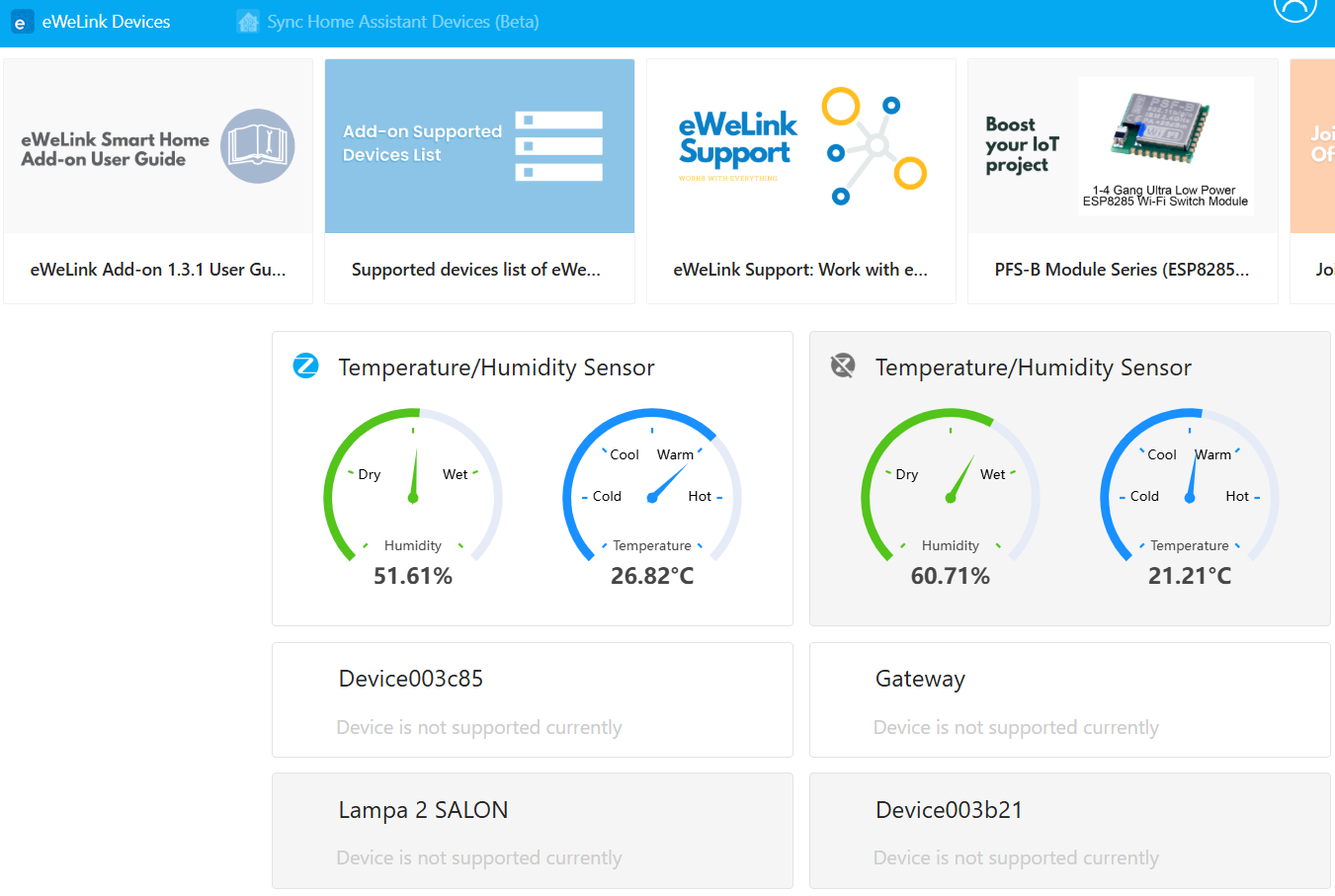Select the humidity value "51.61%"
The image size is (1335, 896).
[x=413, y=576]
